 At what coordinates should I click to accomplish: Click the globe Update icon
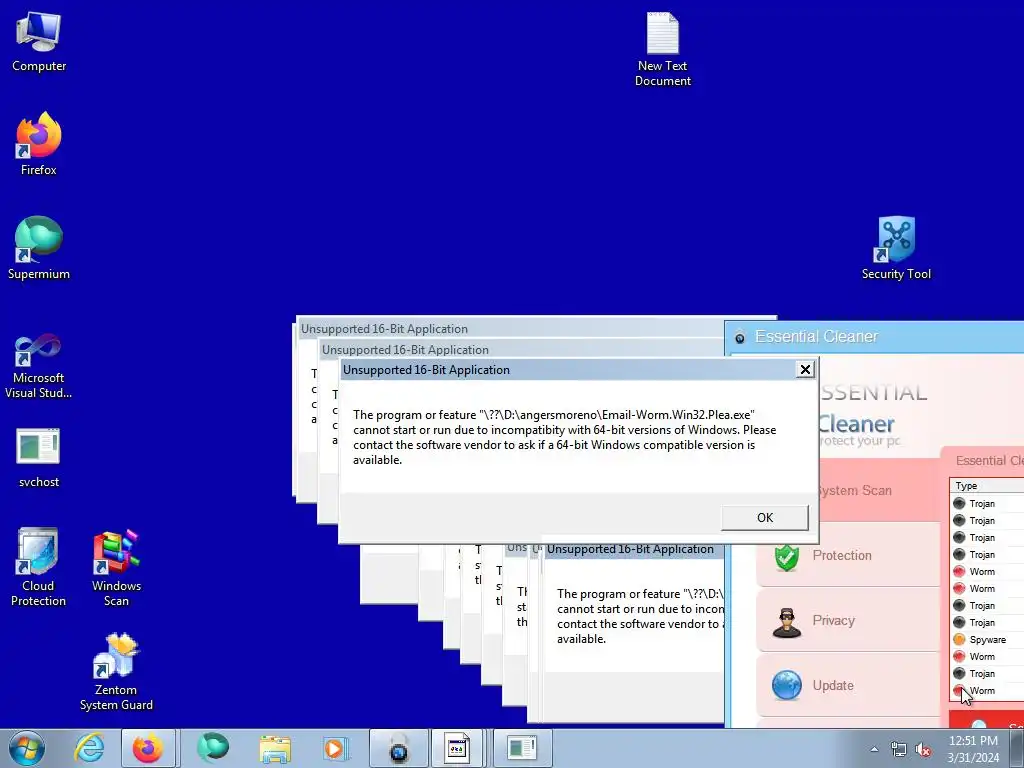coord(786,686)
